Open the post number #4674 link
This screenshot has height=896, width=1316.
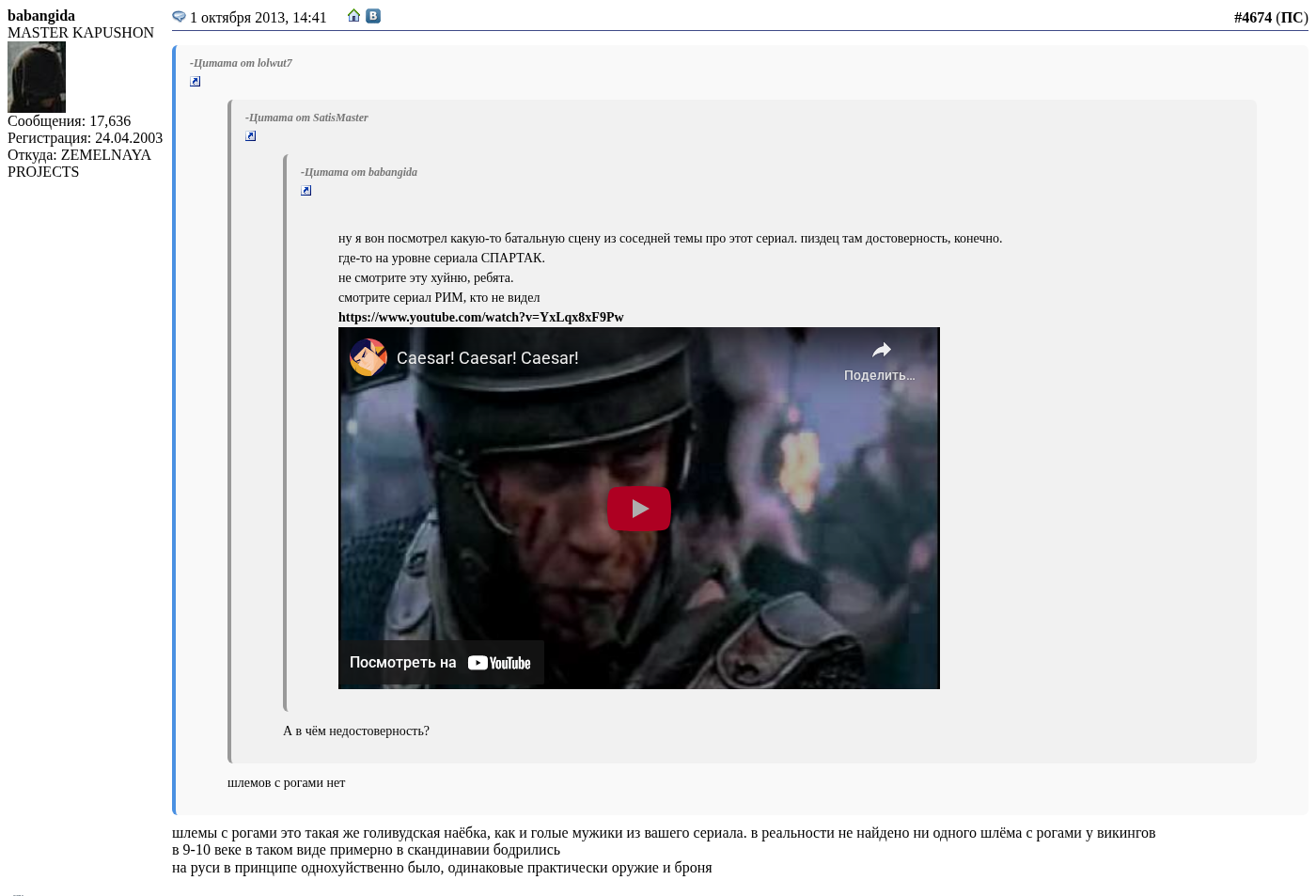point(1252,18)
